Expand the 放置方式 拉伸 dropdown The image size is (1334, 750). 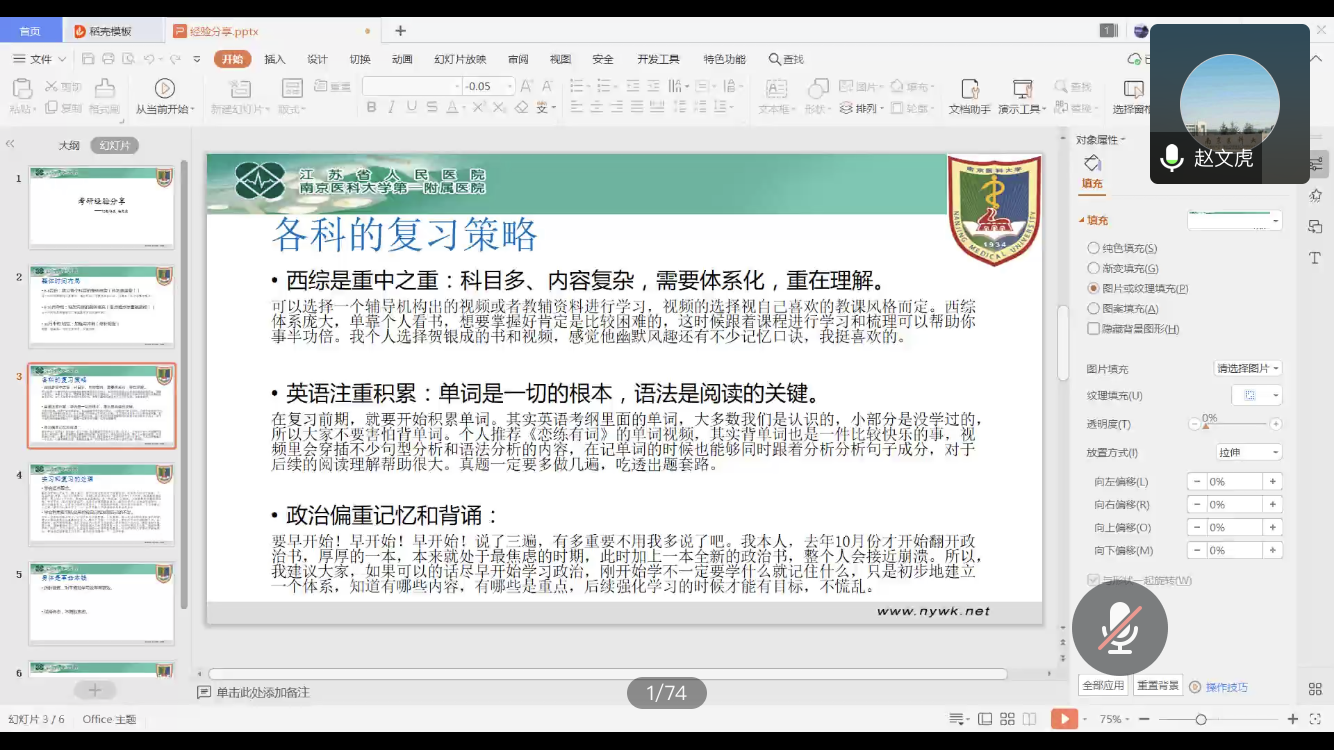point(1248,453)
